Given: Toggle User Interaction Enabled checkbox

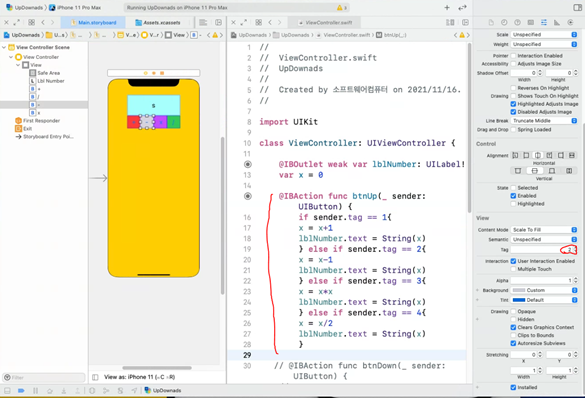Looking at the screenshot, I should (x=513, y=261).
